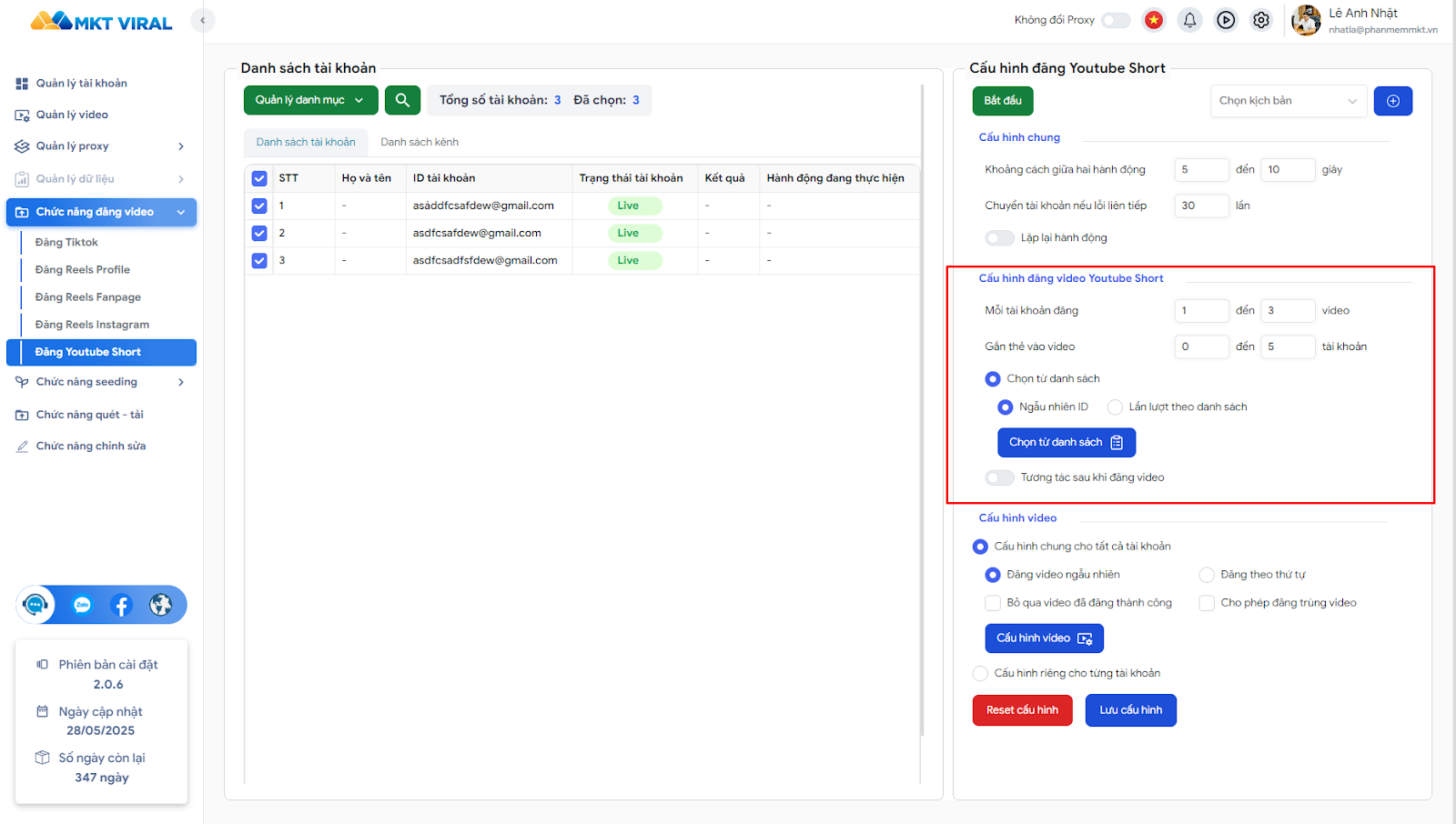Click the Trạng thái tài khoản column header

(x=631, y=178)
